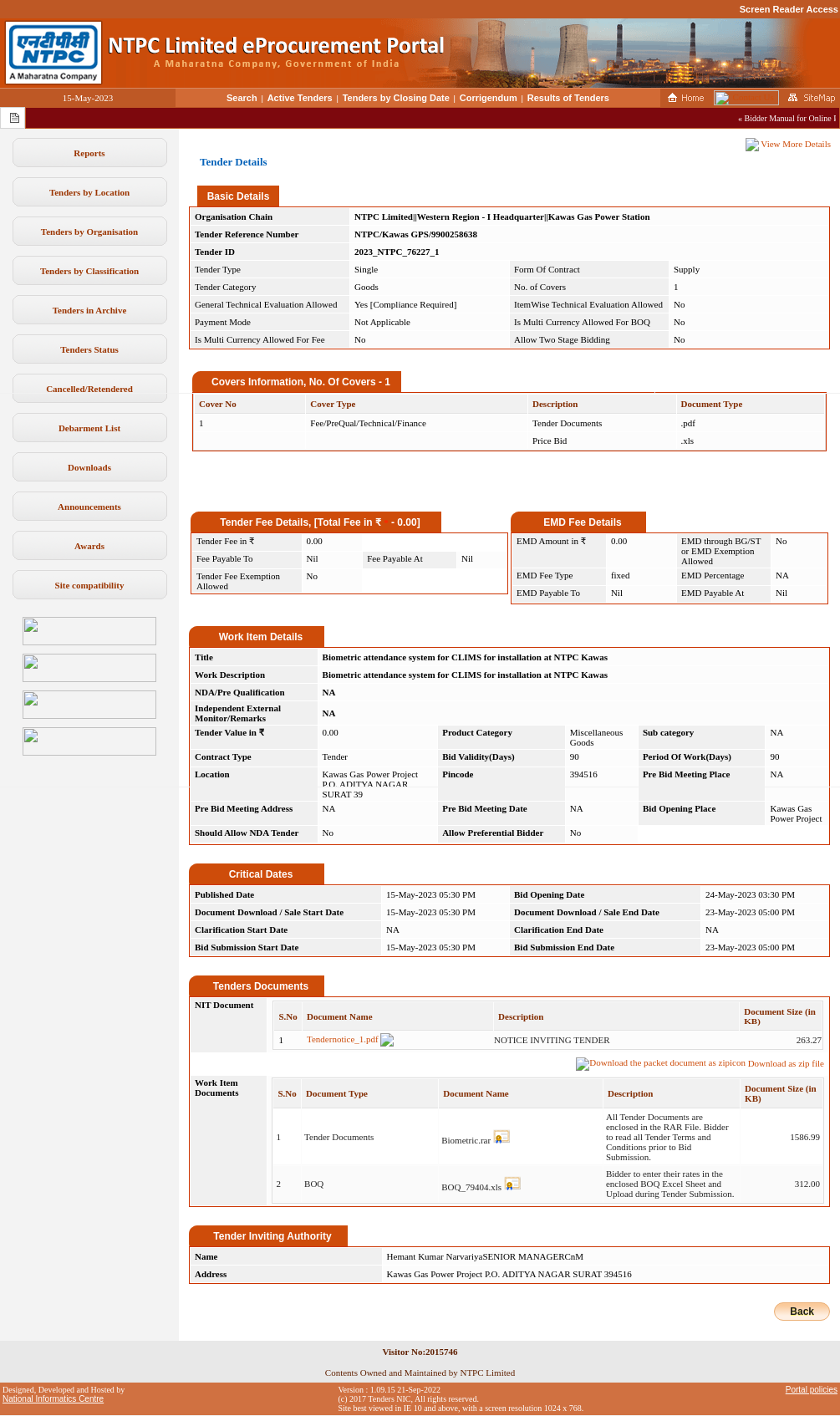Viewport: 840px width, 1416px height.
Task: Open Tenders by Closing Date
Action: (396, 98)
